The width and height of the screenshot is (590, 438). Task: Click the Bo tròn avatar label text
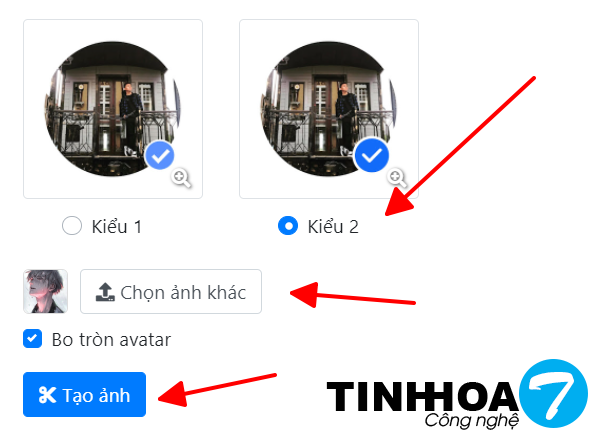pos(111,340)
